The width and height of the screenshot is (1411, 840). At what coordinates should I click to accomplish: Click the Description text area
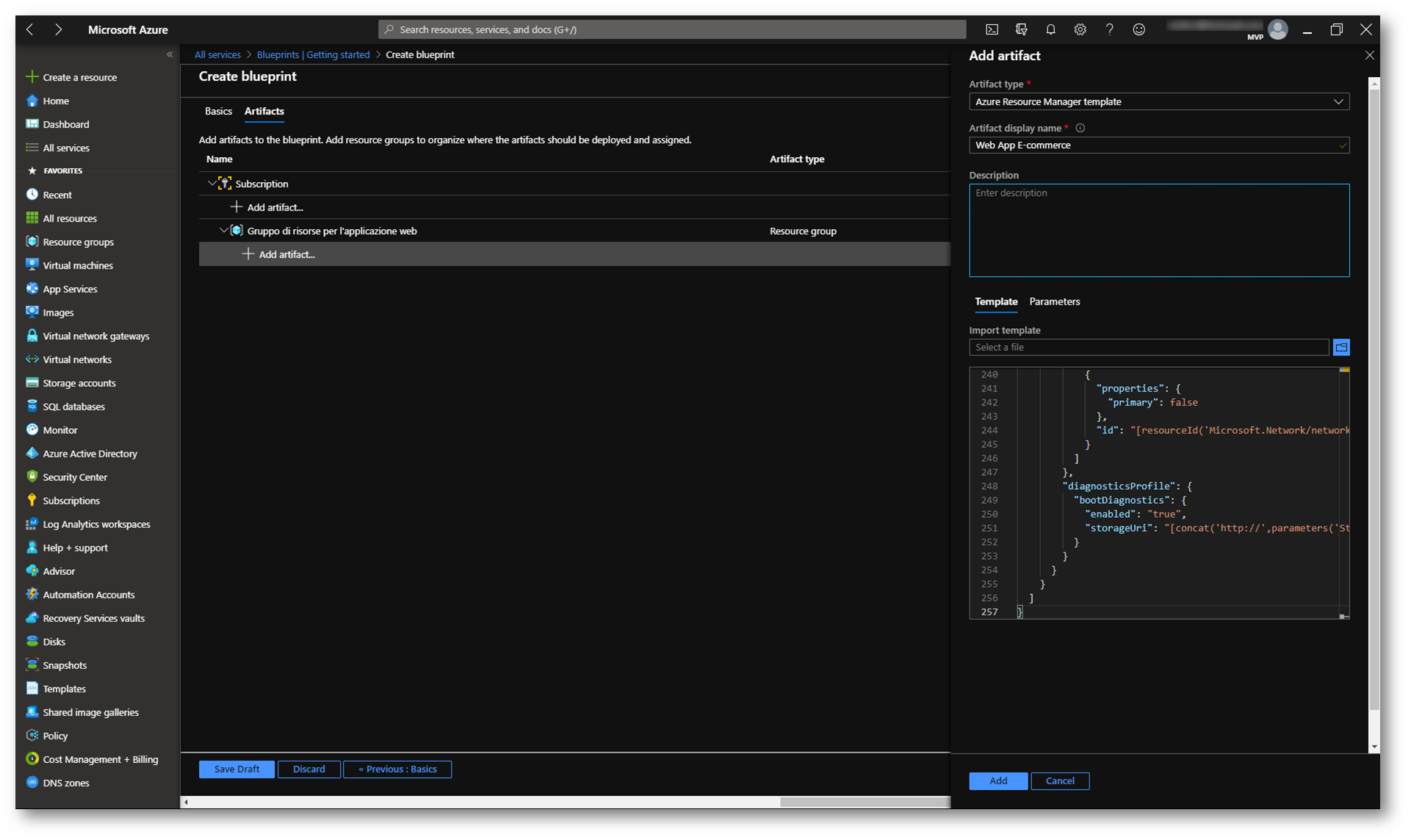click(x=1158, y=230)
